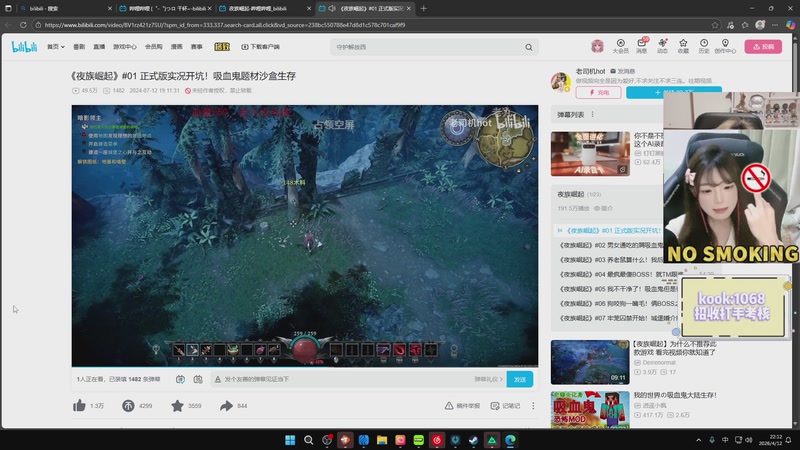
Task: Open the danmaku font style icon
Action: 218,379
